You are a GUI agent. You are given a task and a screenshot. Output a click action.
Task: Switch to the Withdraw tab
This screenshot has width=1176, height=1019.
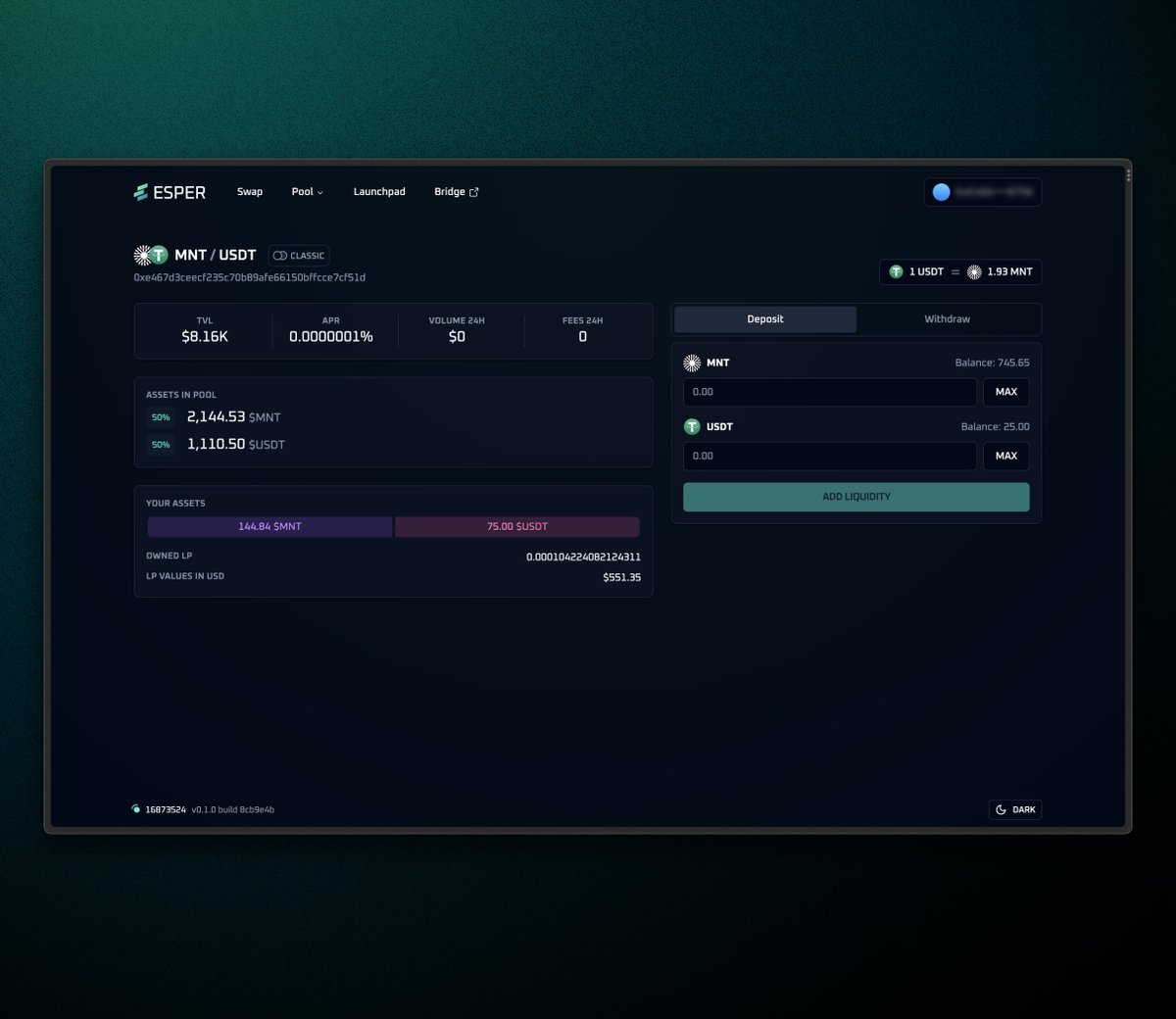(x=947, y=318)
